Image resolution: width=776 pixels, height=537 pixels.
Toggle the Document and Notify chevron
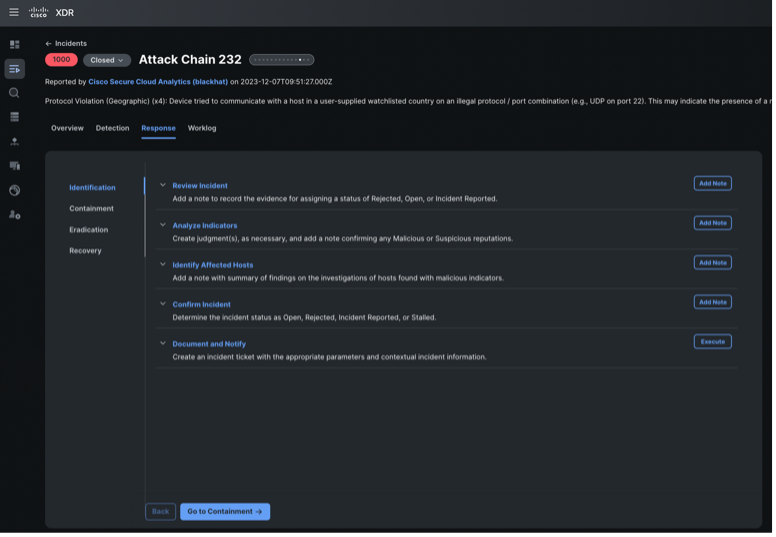(x=163, y=344)
